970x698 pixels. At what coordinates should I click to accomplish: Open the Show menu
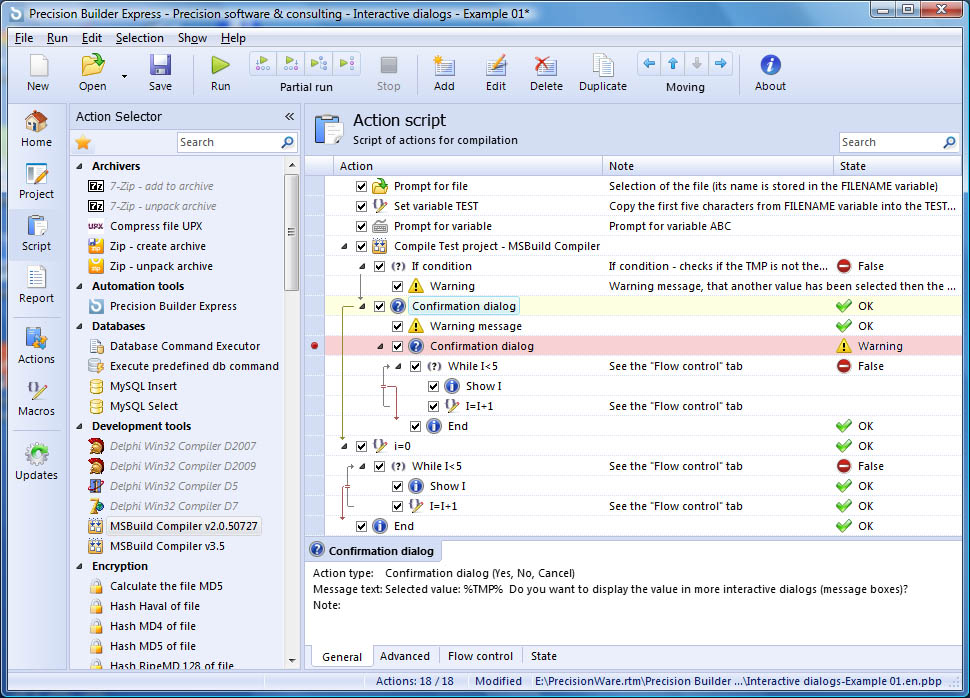point(192,38)
